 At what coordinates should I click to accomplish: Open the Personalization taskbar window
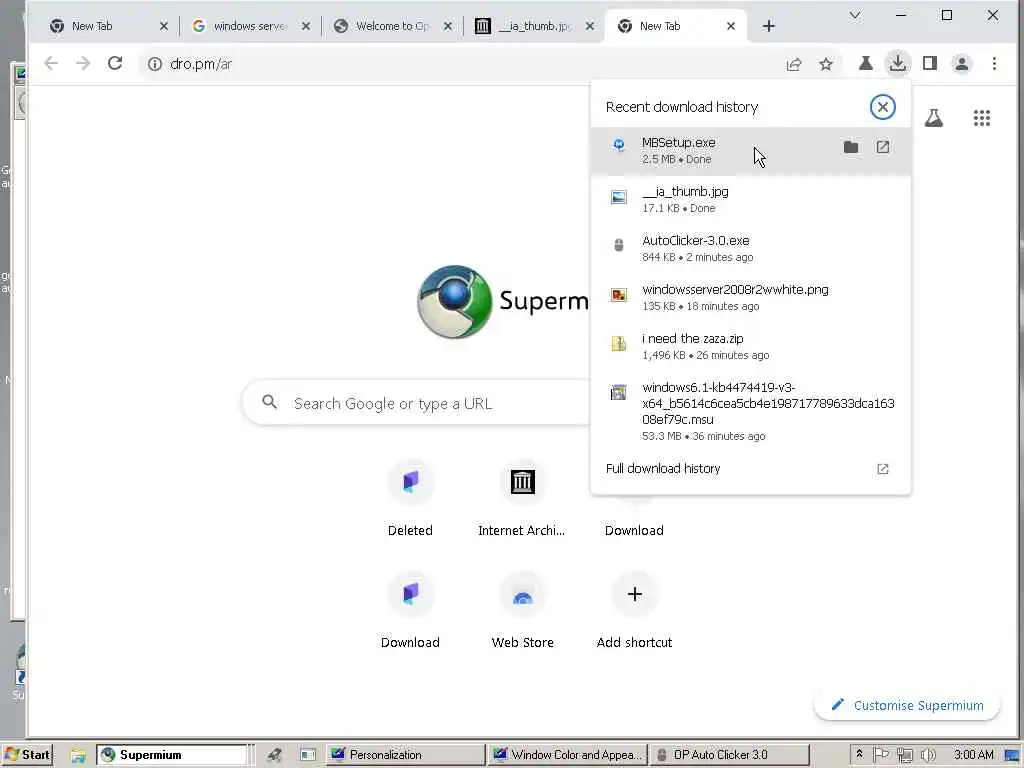coord(405,755)
